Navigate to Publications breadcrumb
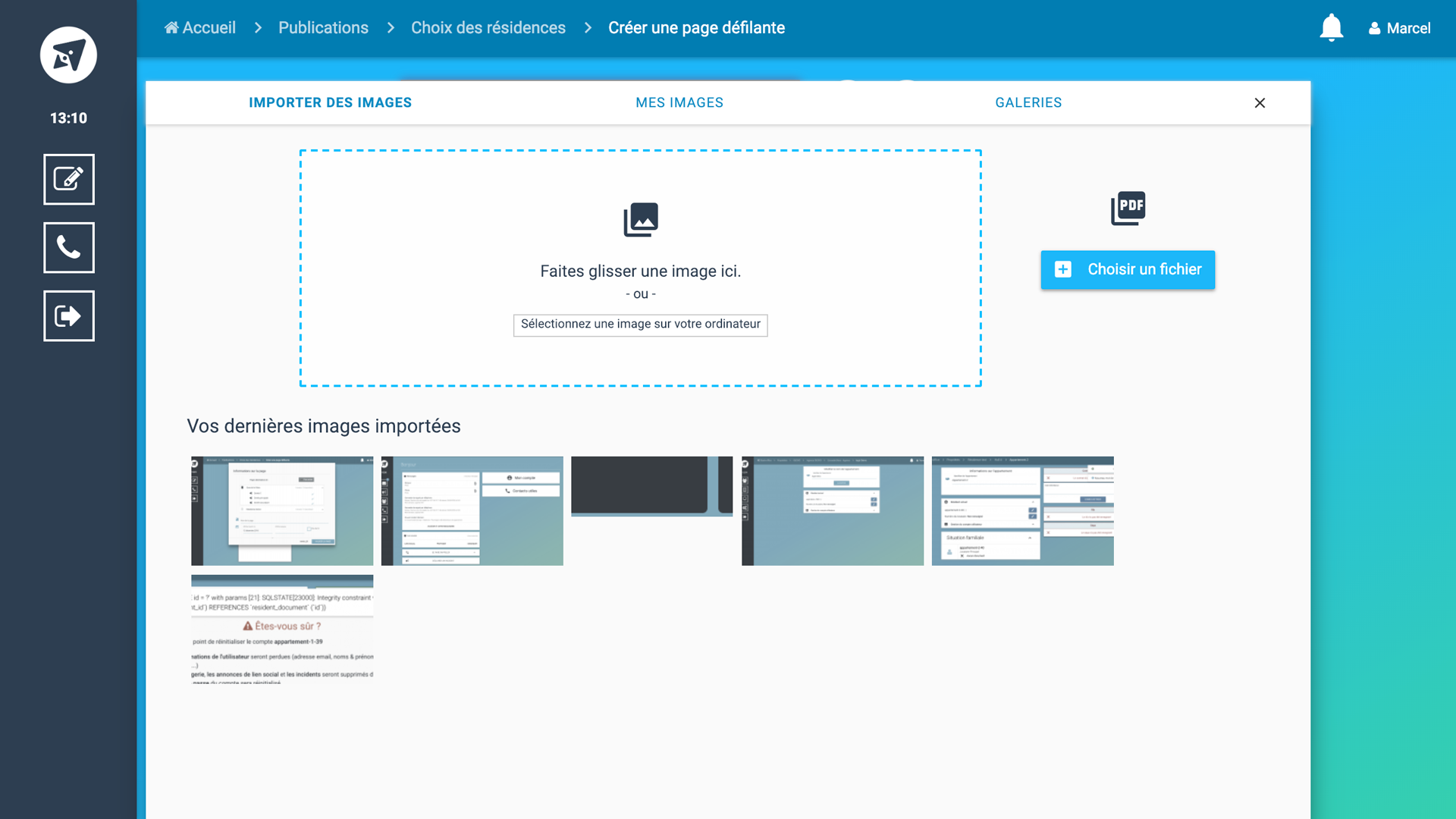The height and width of the screenshot is (819, 1456). pyautogui.click(x=323, y=28)
